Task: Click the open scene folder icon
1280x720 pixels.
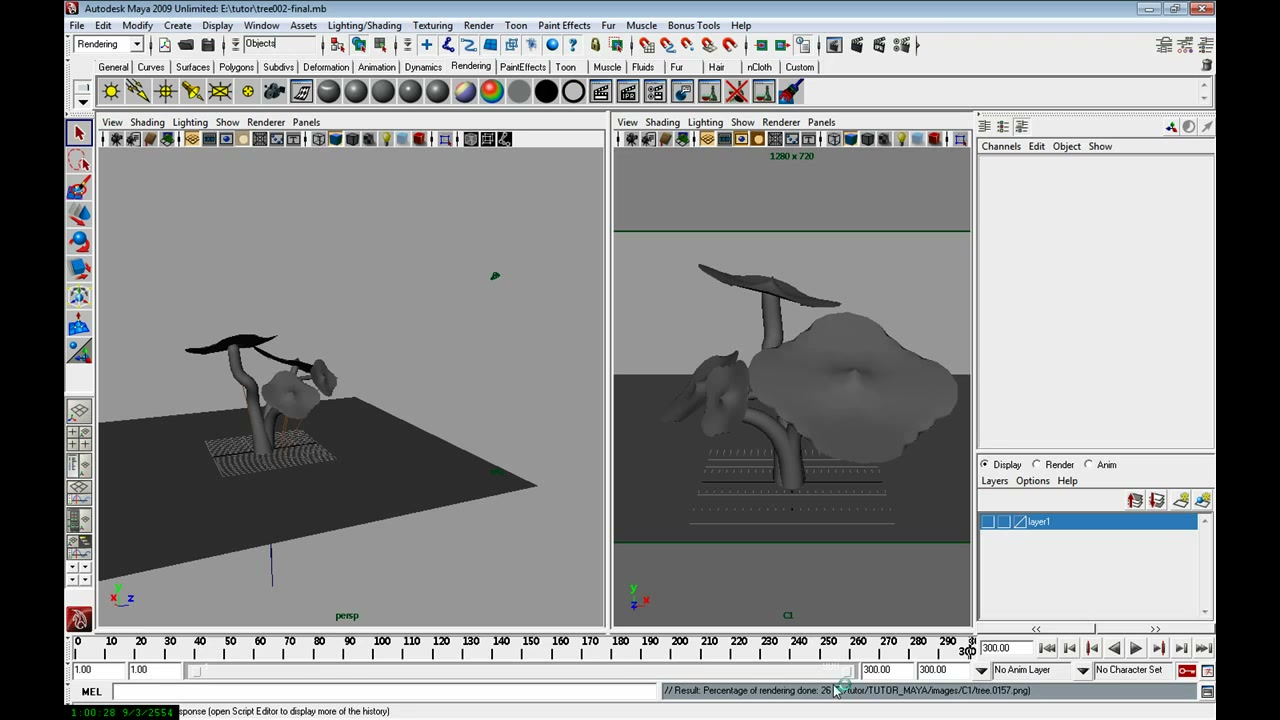Action: pyautogui.click(x=186, y=45)
